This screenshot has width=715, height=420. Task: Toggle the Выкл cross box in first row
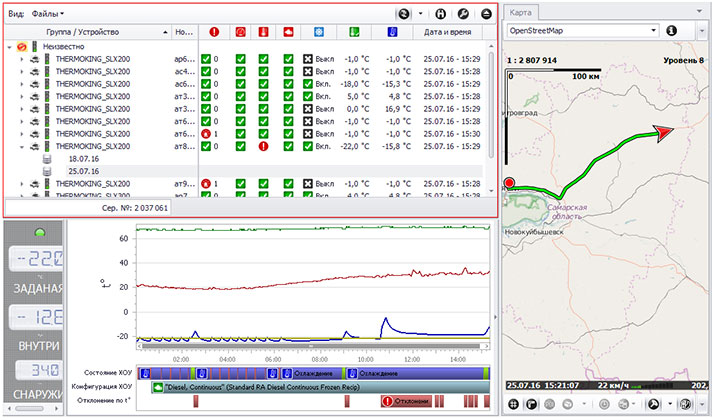[x=308, y=59]
